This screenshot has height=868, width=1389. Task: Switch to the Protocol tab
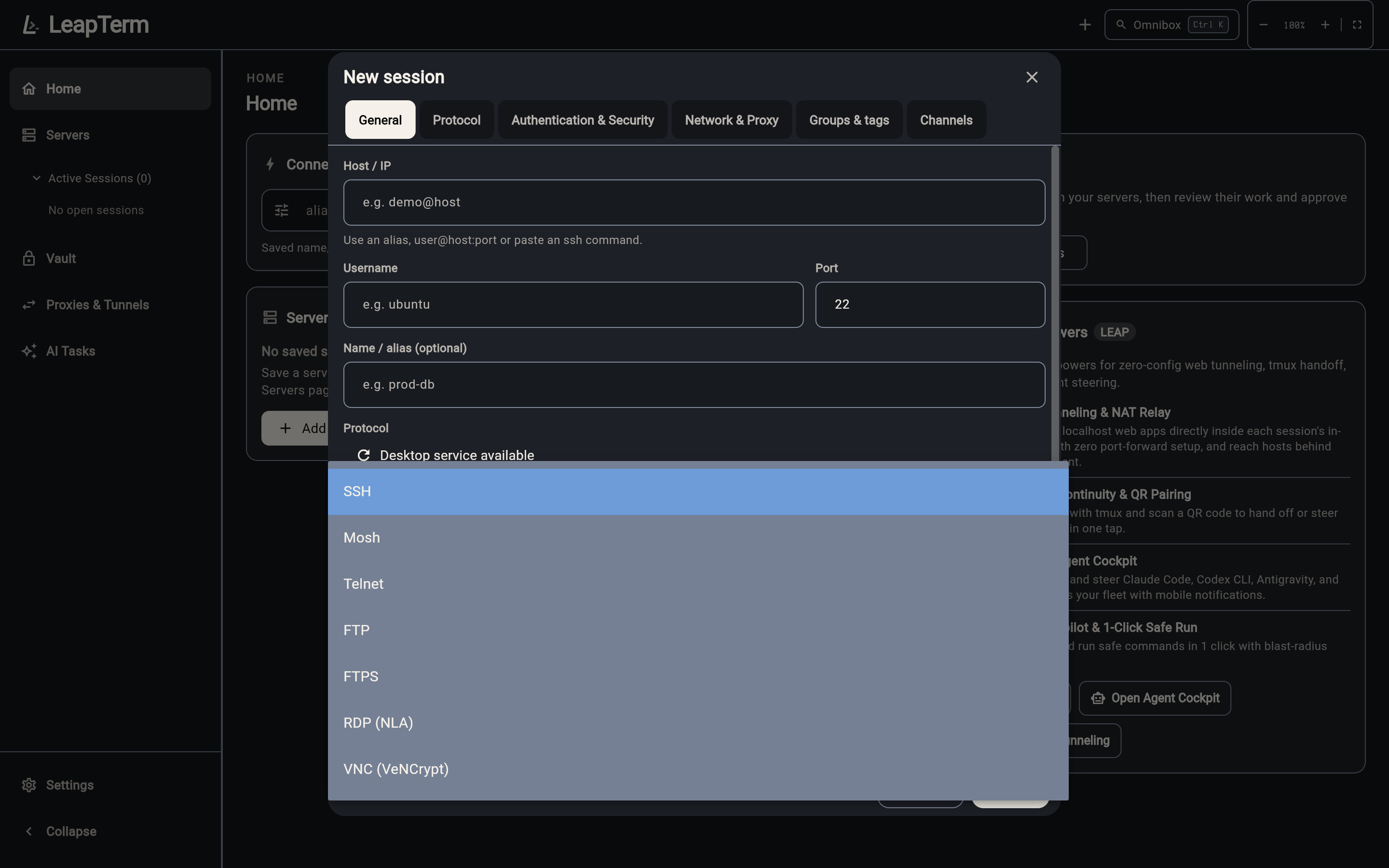[x=456, y=120]
